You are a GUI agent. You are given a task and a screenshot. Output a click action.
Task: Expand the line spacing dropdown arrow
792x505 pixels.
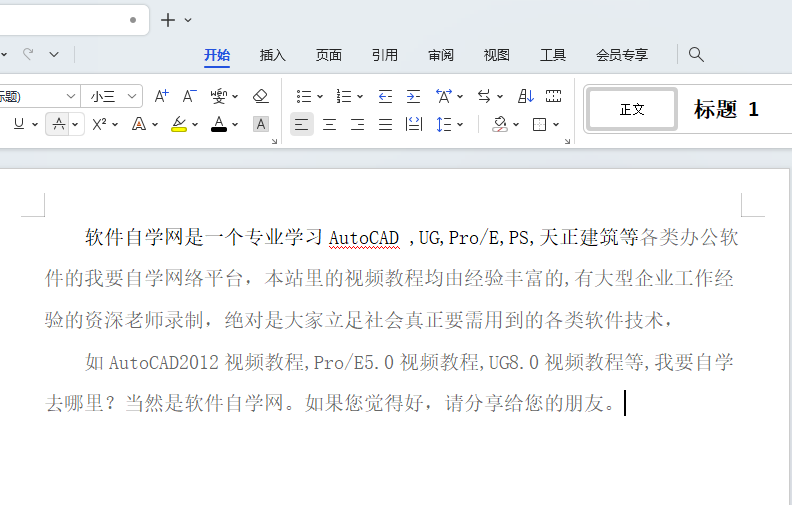(x=460, y=124)
